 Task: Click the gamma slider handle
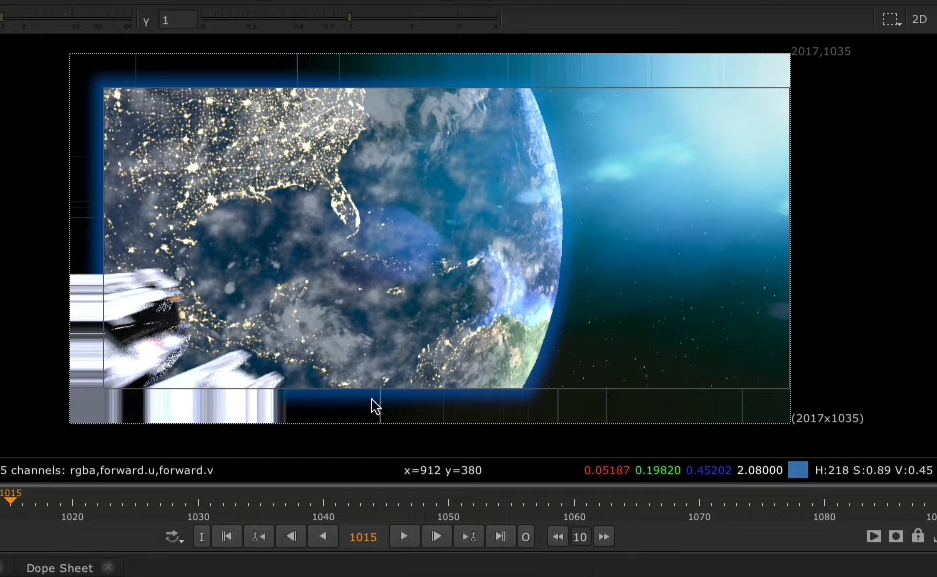click(350, 17)
